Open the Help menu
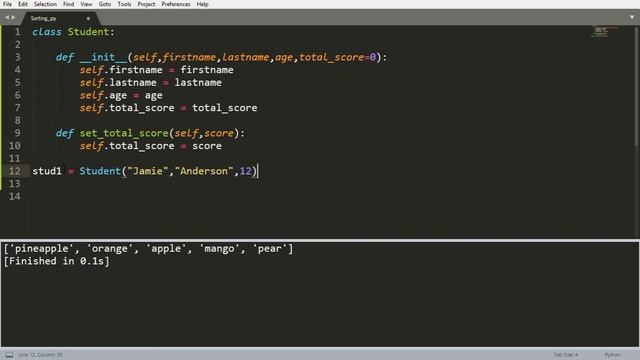 202,4
